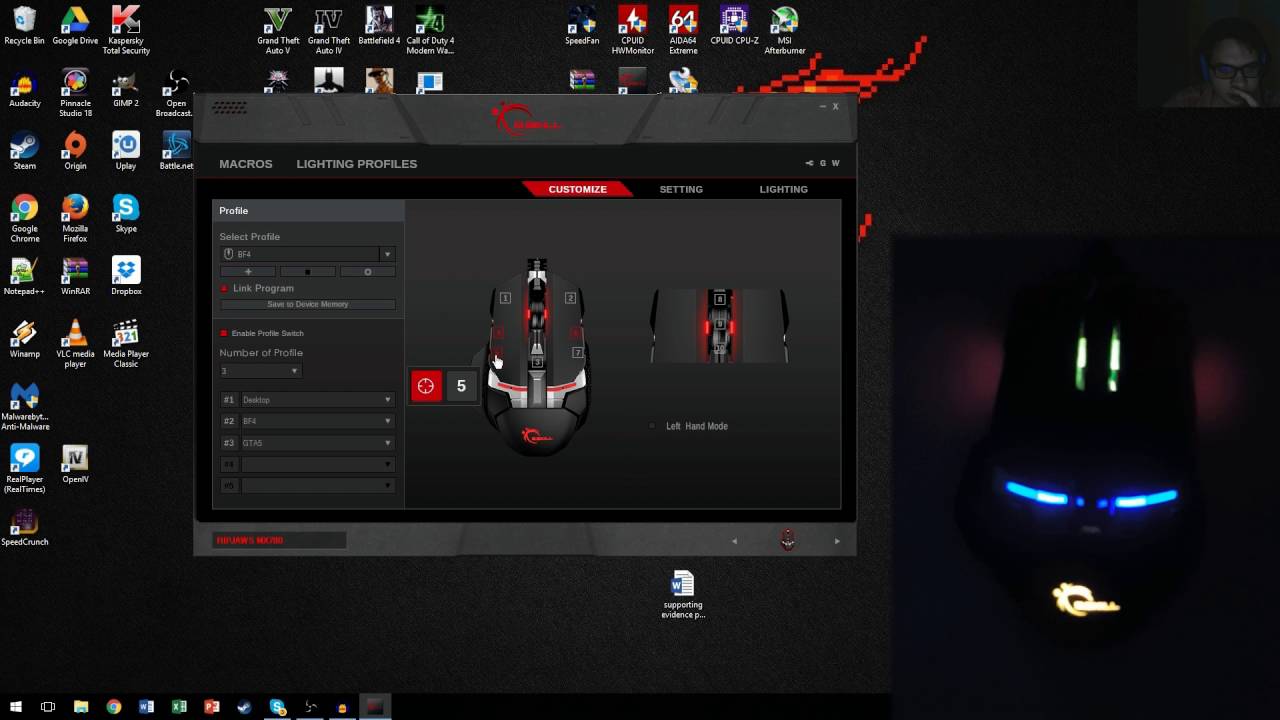Viewport: 1280px width, 720px height.
Task: Click the G language button in header
Action: pyautogui.click(x=823, y=163)
